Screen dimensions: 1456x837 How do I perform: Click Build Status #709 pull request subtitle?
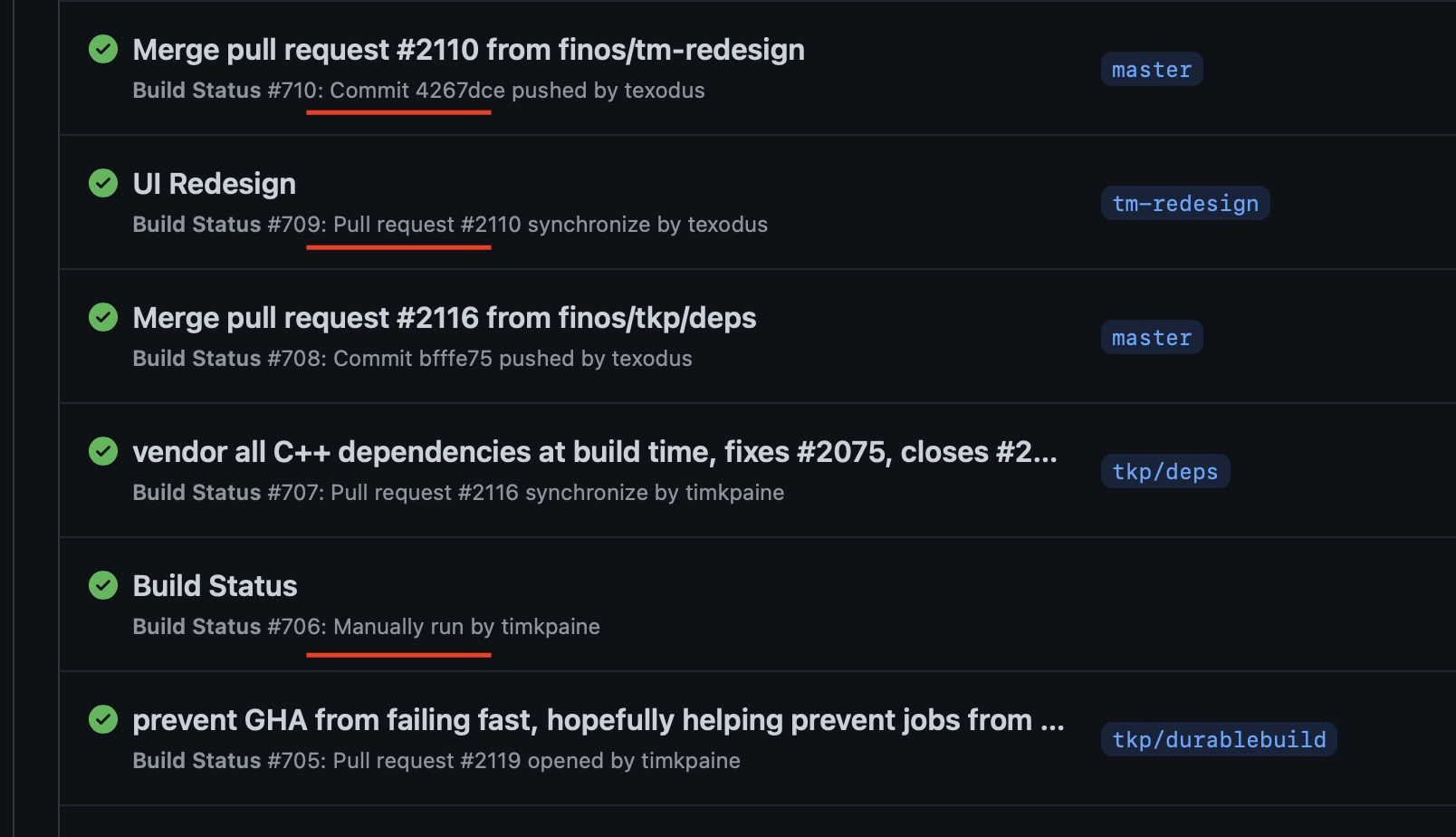[450, 225]
